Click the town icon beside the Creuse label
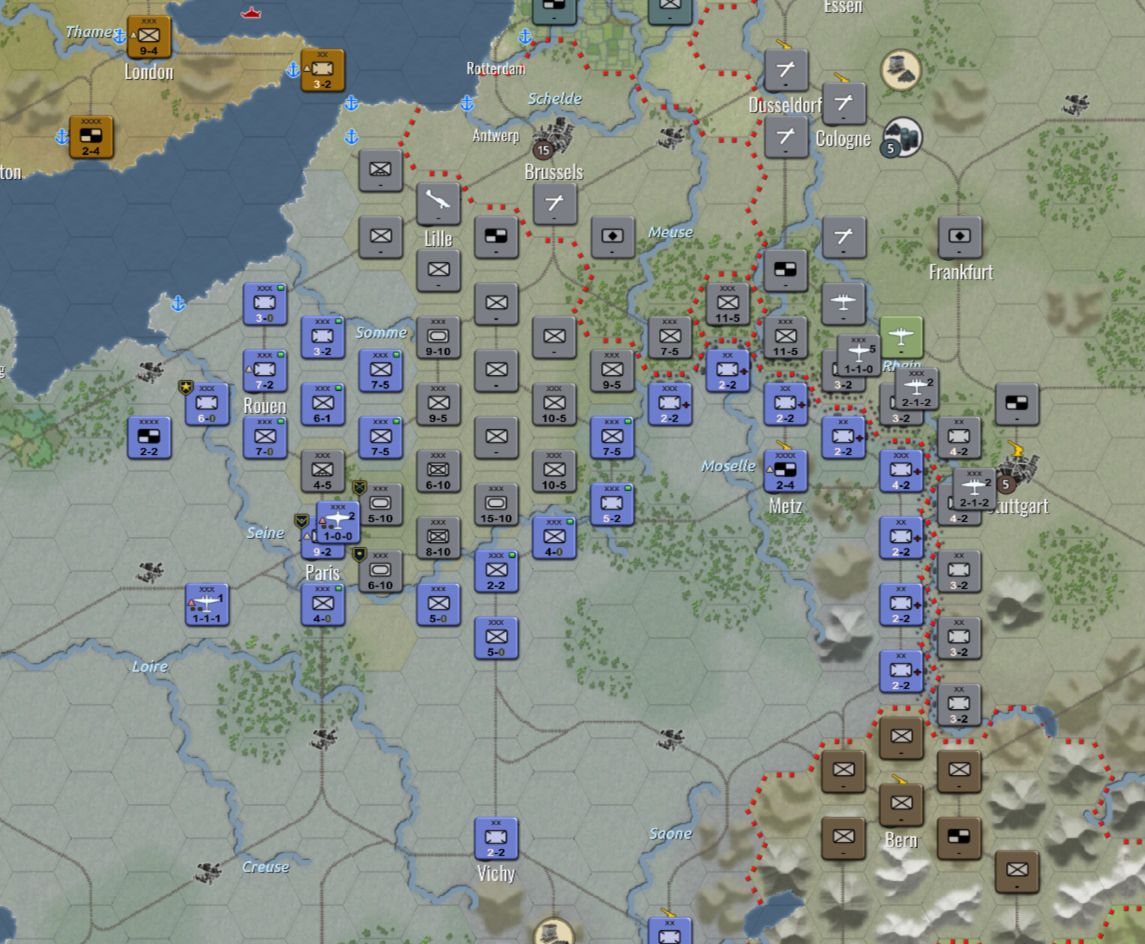 pos(209,871)
